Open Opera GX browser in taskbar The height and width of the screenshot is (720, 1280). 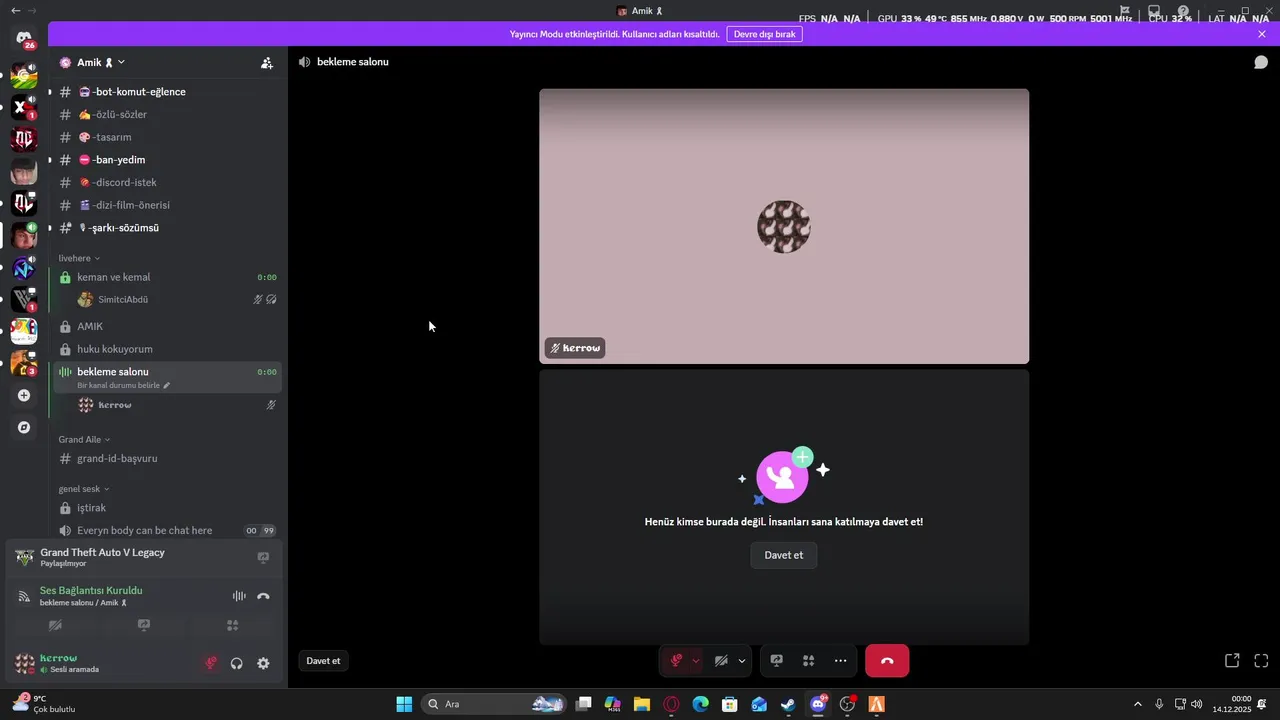click(671, 704)
